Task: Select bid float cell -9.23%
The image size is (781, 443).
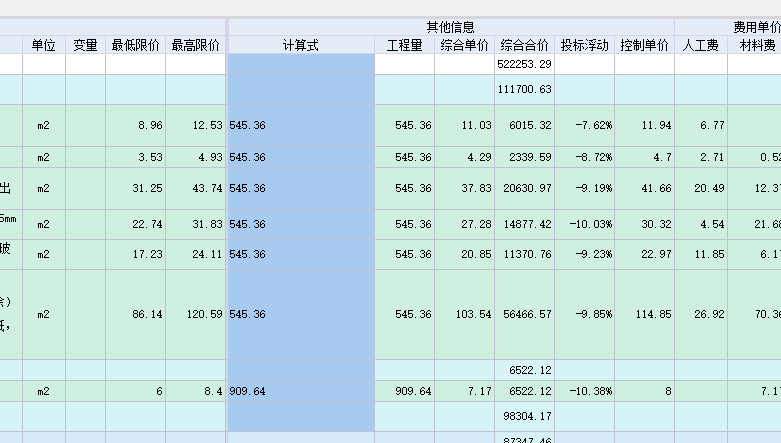Action: [585, 254]
